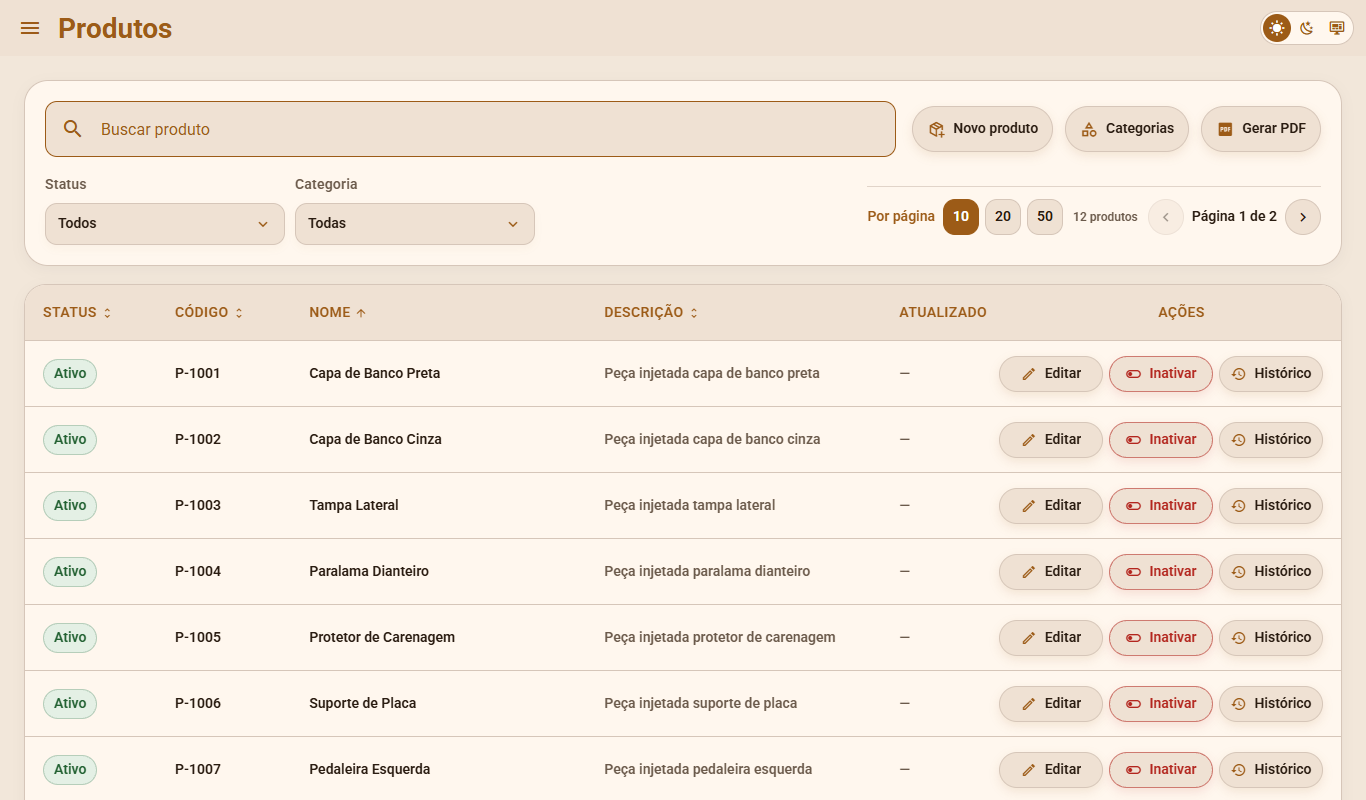Click Novo produto button
1366x800 pixels.
[982, 129]
